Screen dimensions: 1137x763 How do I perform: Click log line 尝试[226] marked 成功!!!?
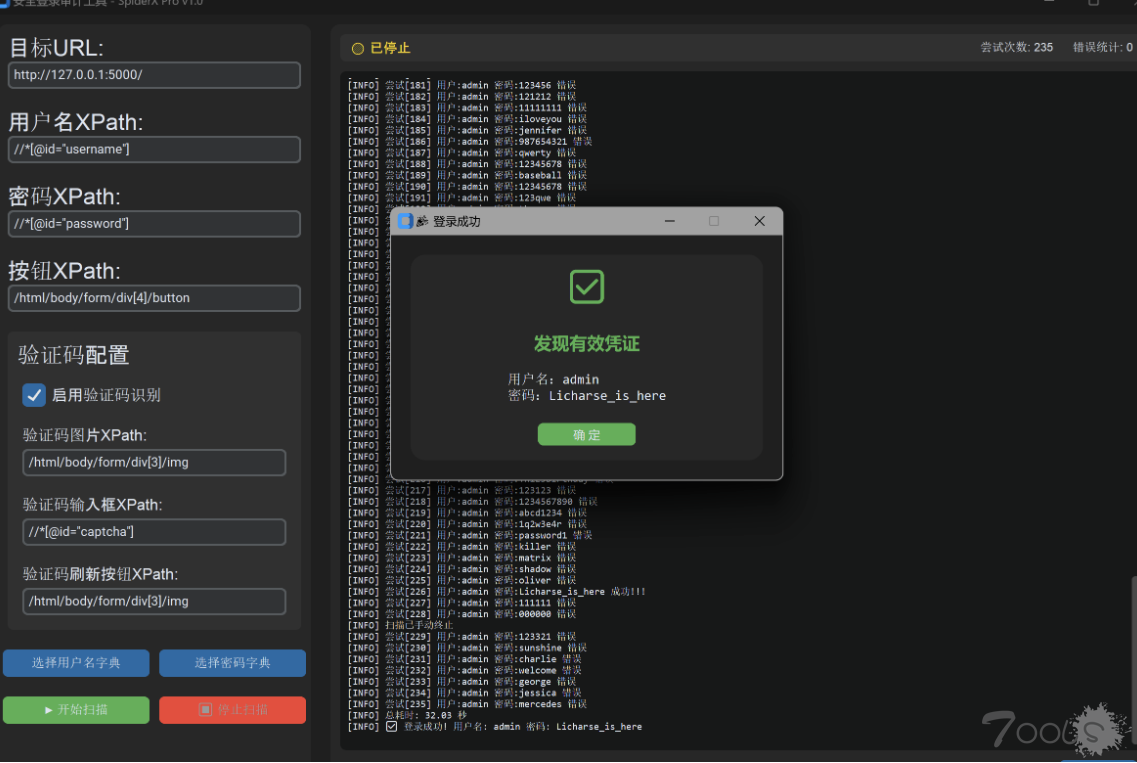pos(497,592)
